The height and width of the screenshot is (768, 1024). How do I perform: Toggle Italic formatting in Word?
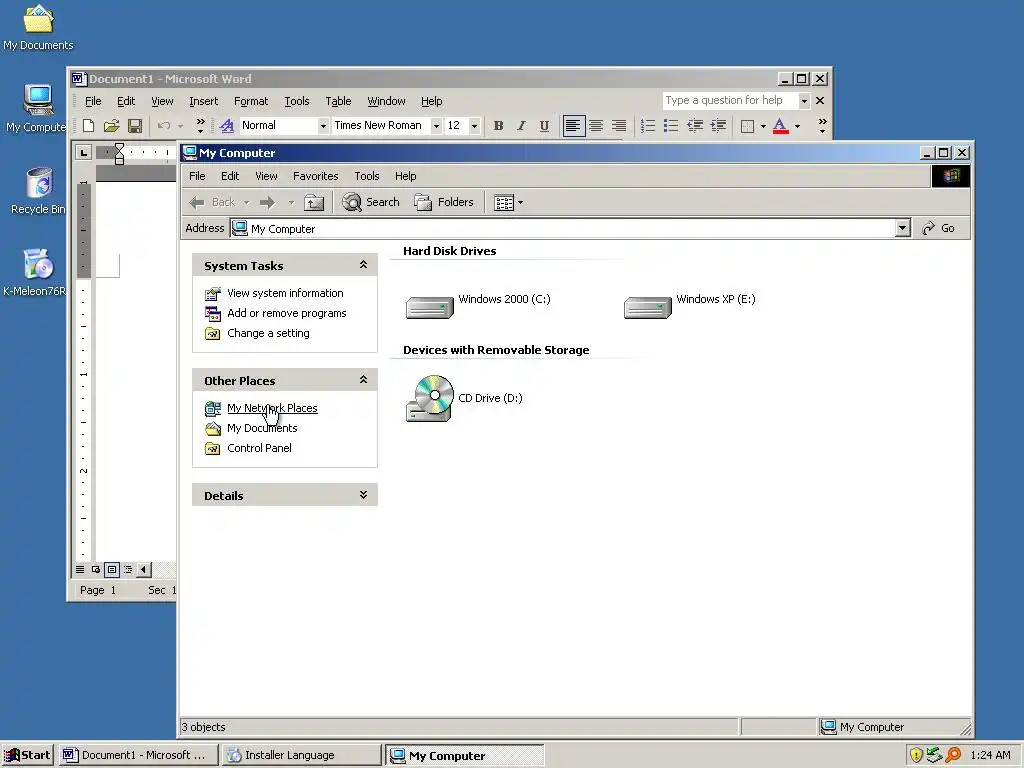click(521, 125)
